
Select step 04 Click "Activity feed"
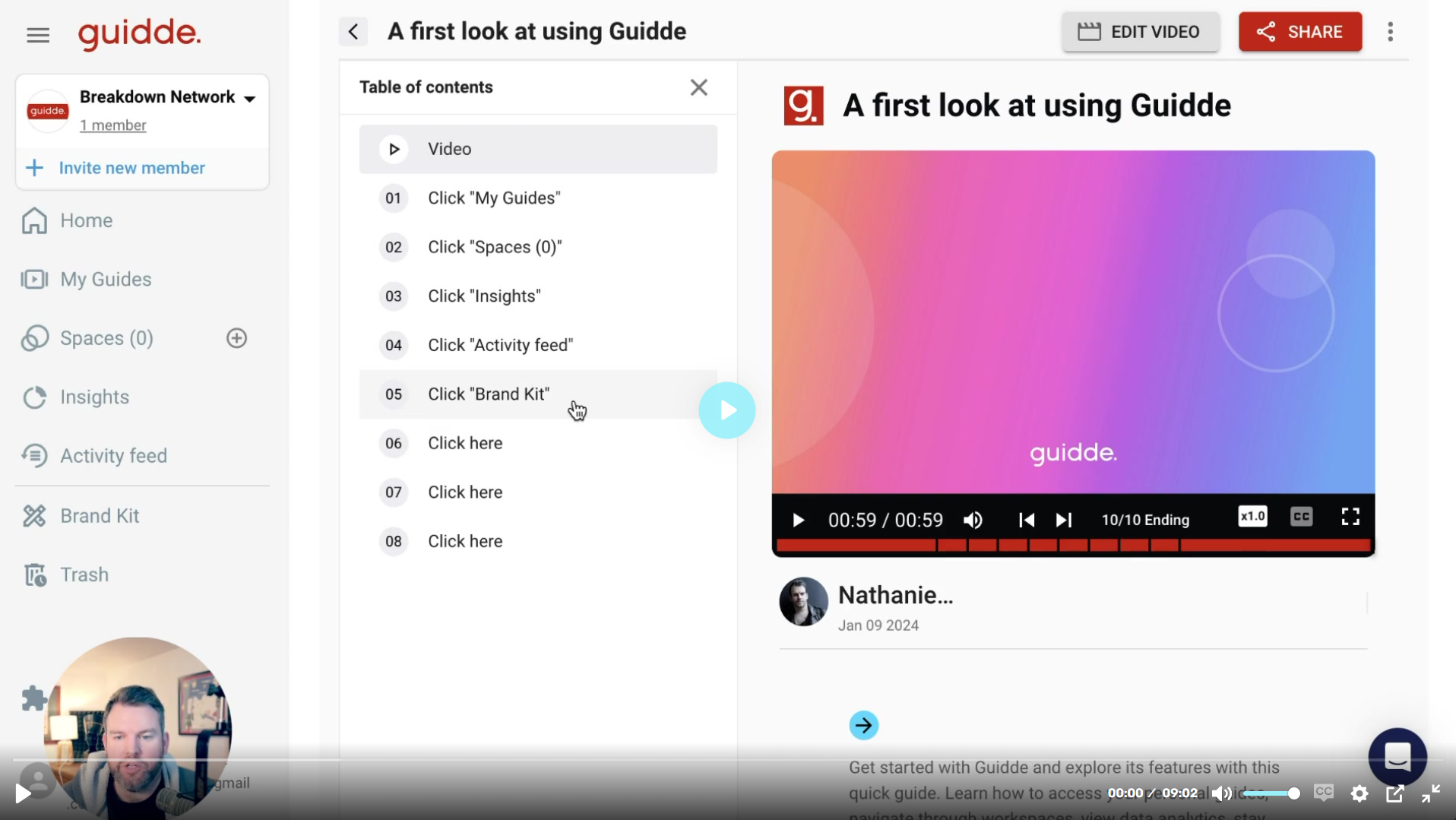pos(538,345)
